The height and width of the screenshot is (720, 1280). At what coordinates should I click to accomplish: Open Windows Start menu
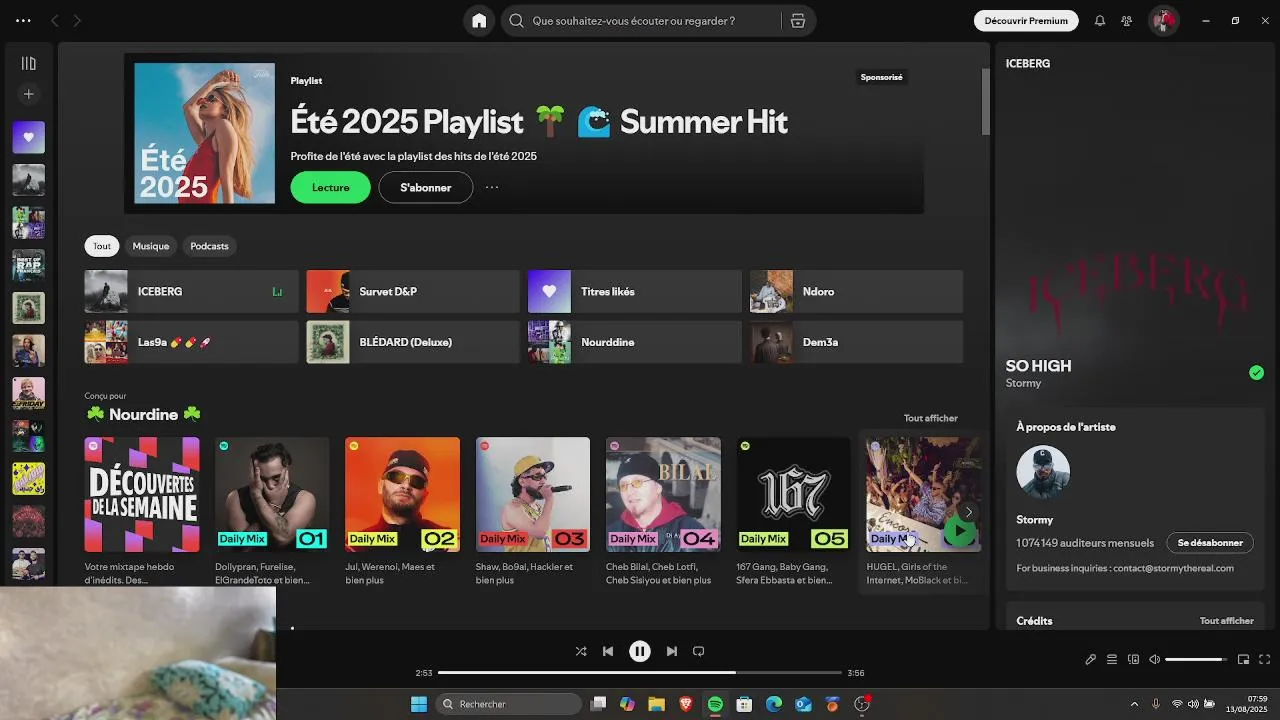(x=419, y=704)
